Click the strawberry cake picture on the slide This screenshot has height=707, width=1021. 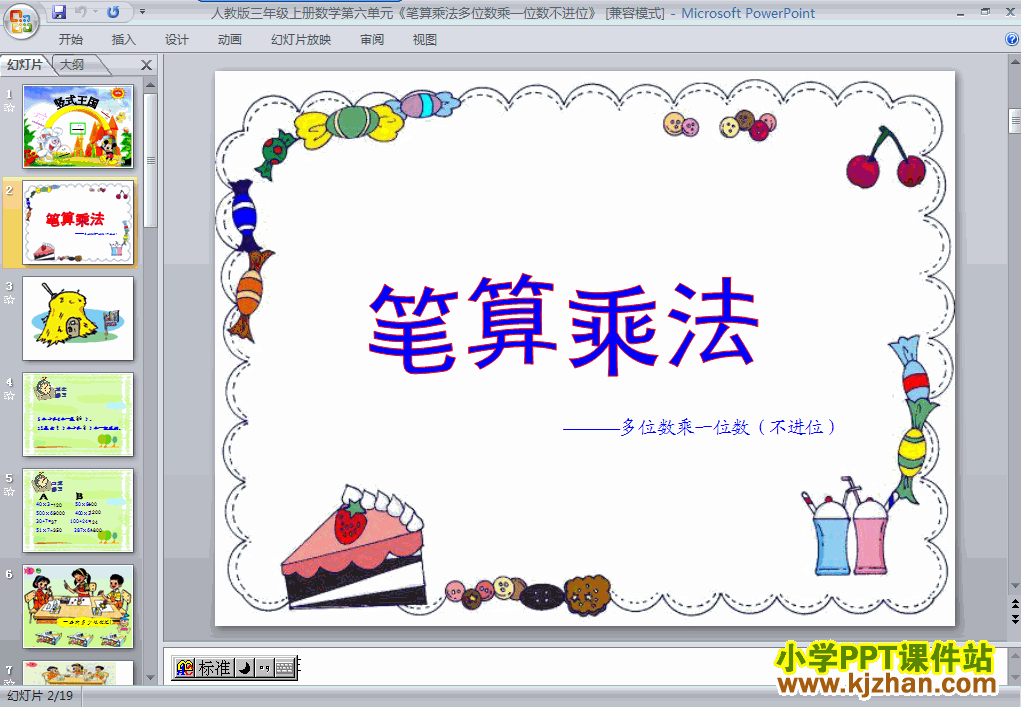pyautogui.click(x=356, y=546)
